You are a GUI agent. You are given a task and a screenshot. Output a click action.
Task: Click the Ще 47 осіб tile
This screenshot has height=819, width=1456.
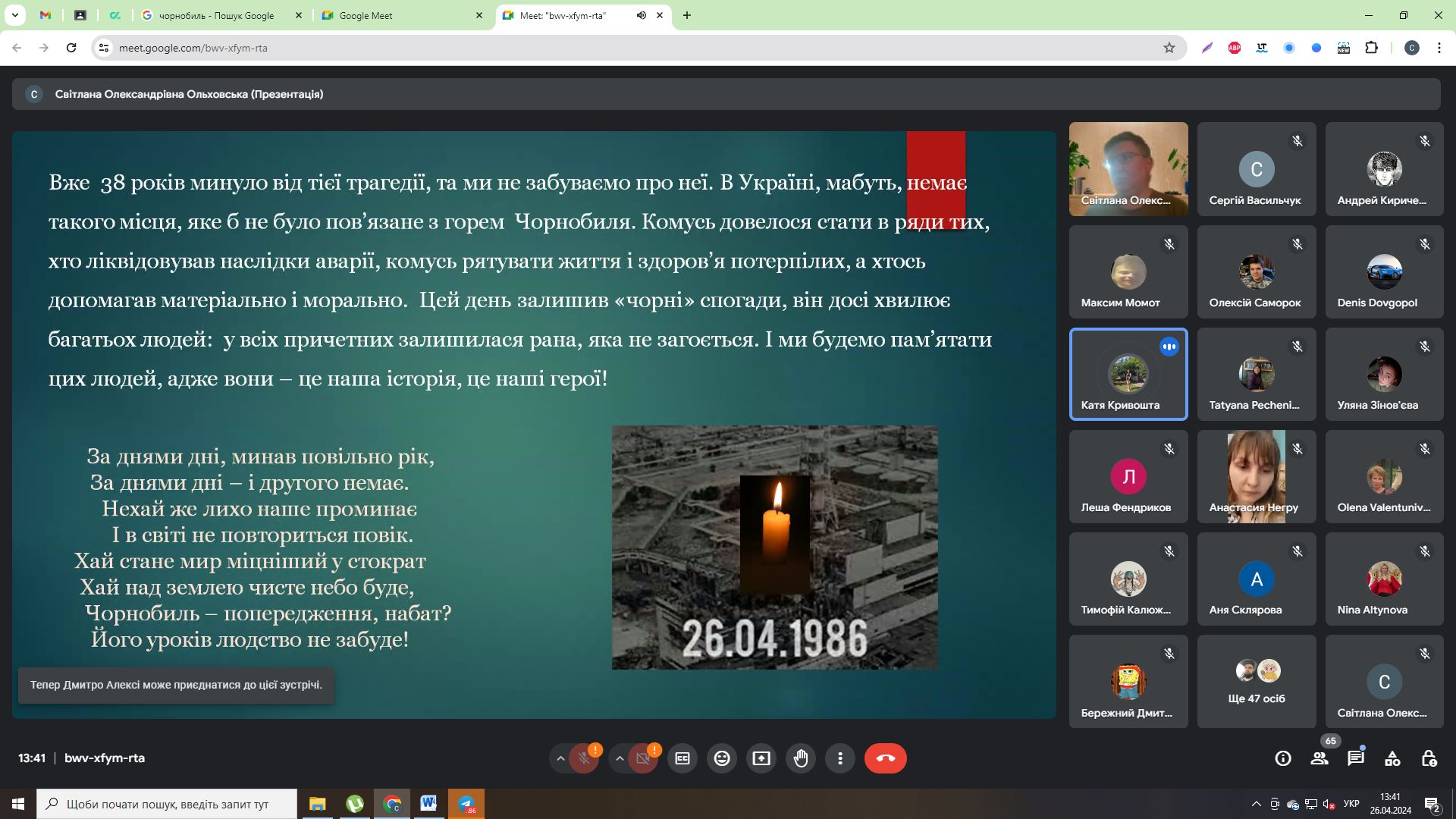(x=1257, y=681)
